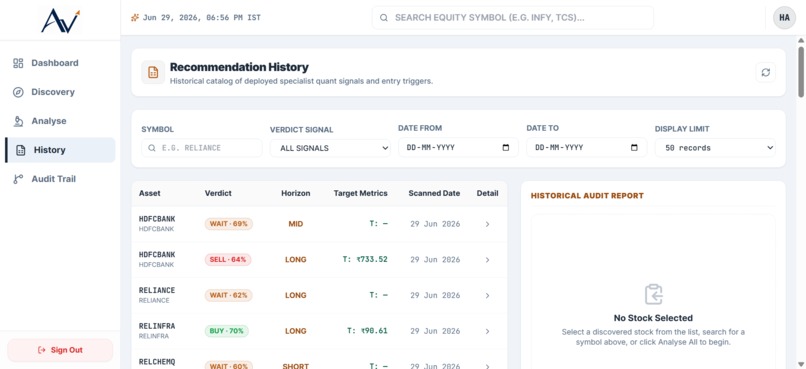Open the Display Limit dropdown
806x369 pixels.
[715, 147]
